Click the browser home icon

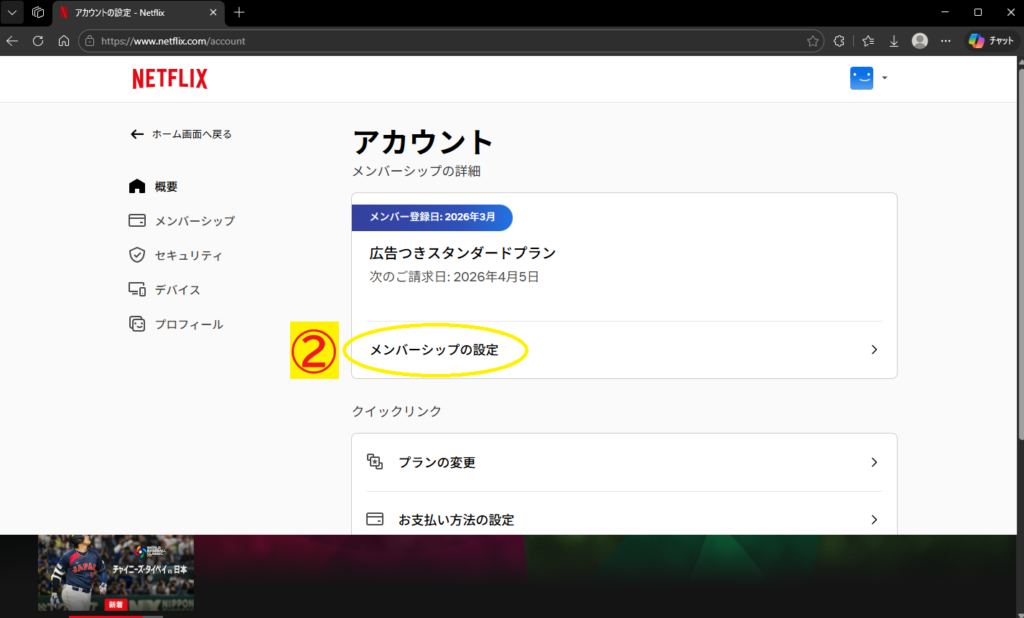64,41
